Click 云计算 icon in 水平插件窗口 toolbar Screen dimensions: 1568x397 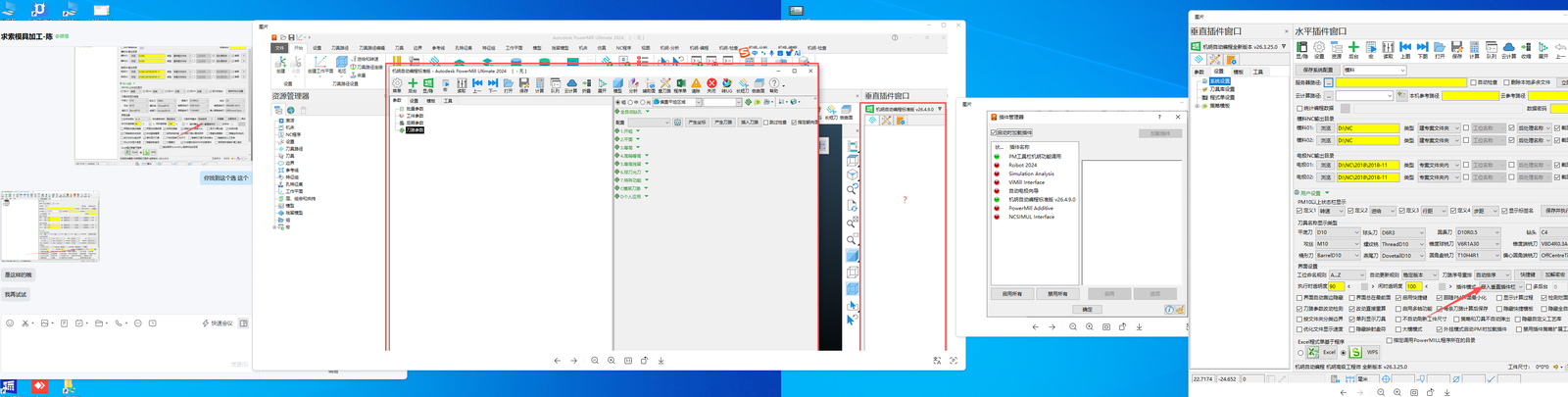1509,51
